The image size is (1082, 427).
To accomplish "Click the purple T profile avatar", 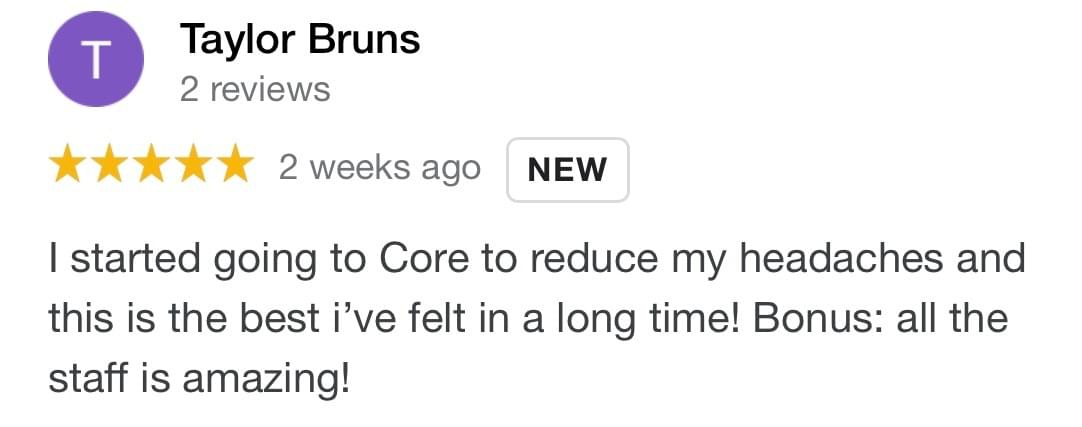I will 94,61.
